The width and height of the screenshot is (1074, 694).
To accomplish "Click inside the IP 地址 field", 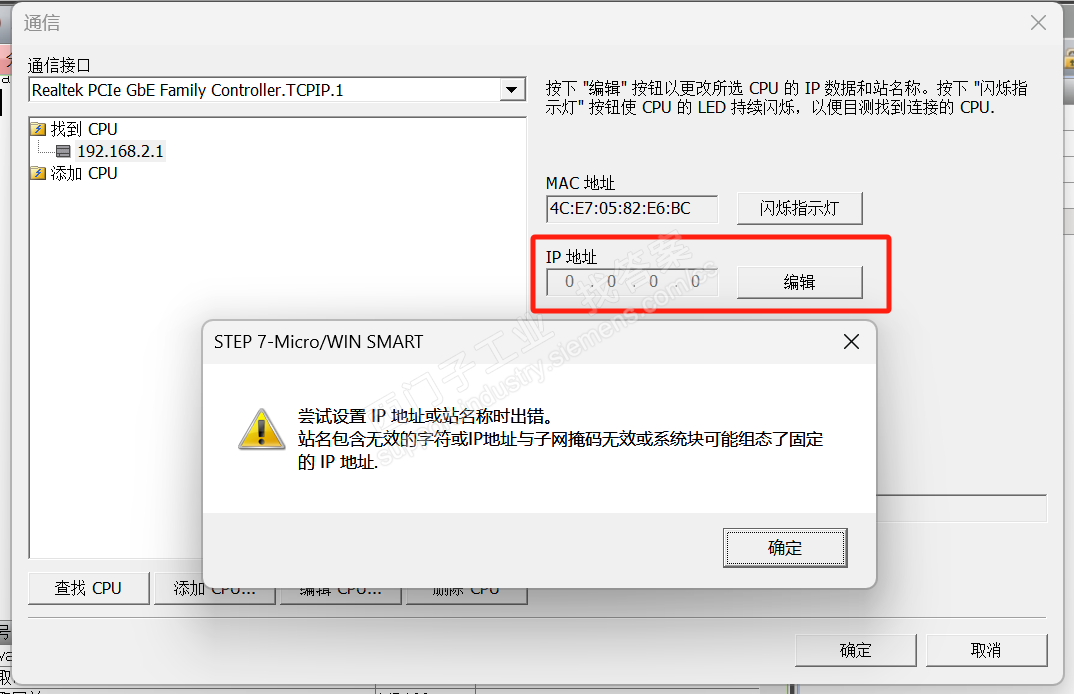I will pos(632,282).
